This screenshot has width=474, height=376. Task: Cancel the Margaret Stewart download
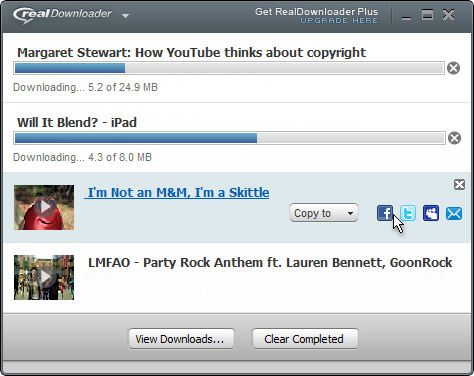tap(453, 68)
